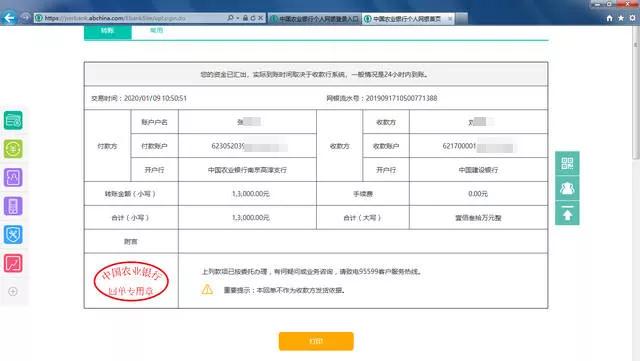Click the 95599 hotline notice text
The width and height of the screenshot is (640, 361).
tap(311, 272)
